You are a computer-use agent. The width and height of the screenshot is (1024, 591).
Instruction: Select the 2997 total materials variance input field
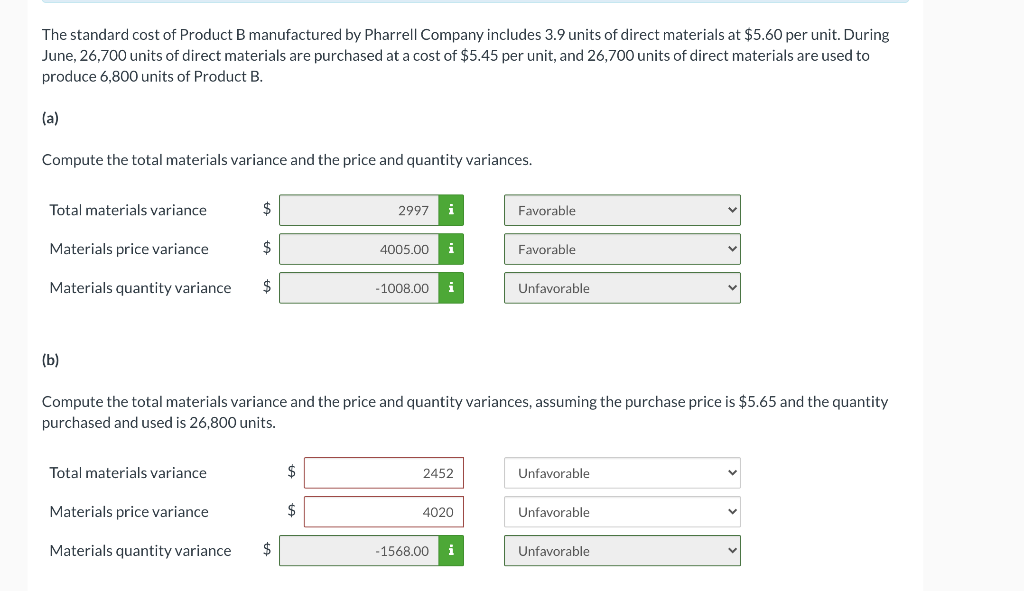358,210
